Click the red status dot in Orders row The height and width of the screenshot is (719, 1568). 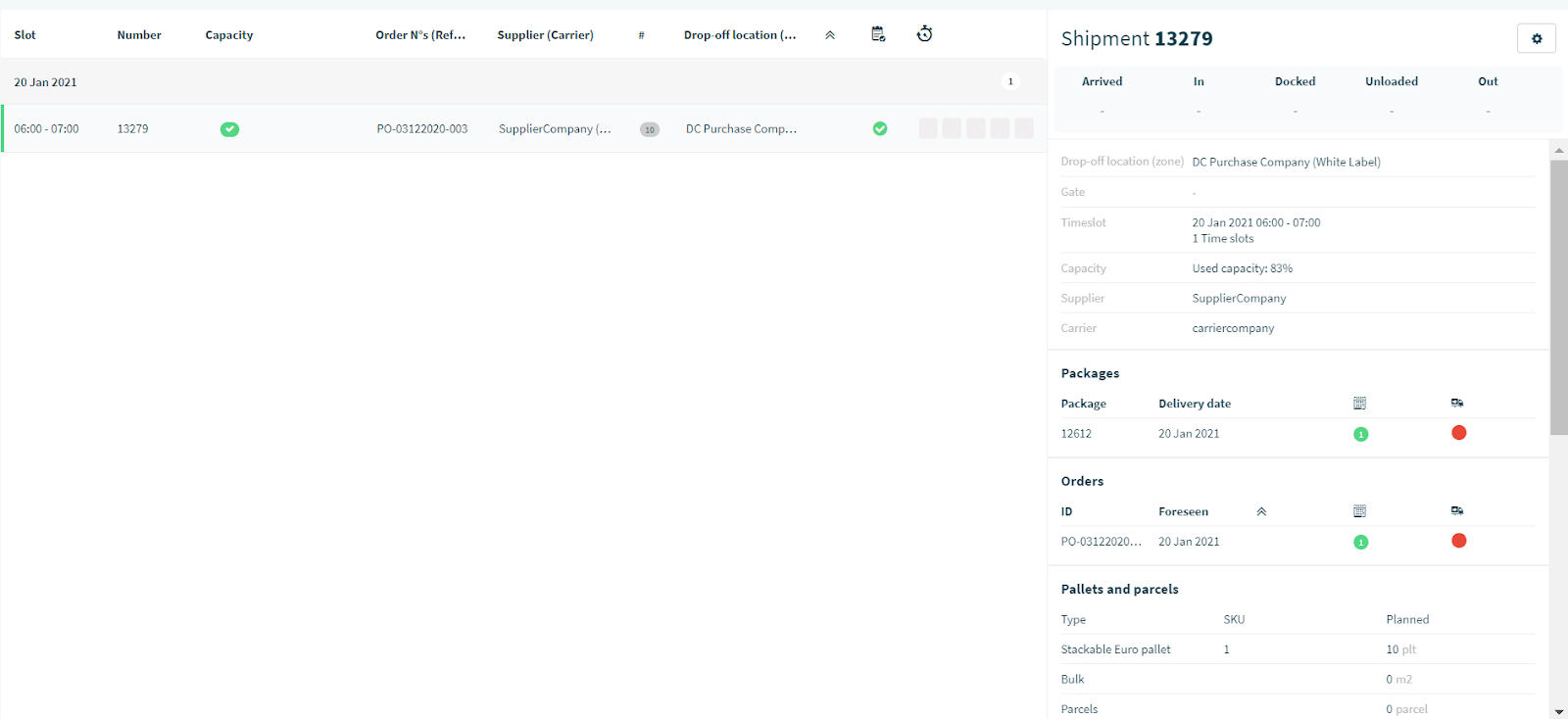[1458, 541]
